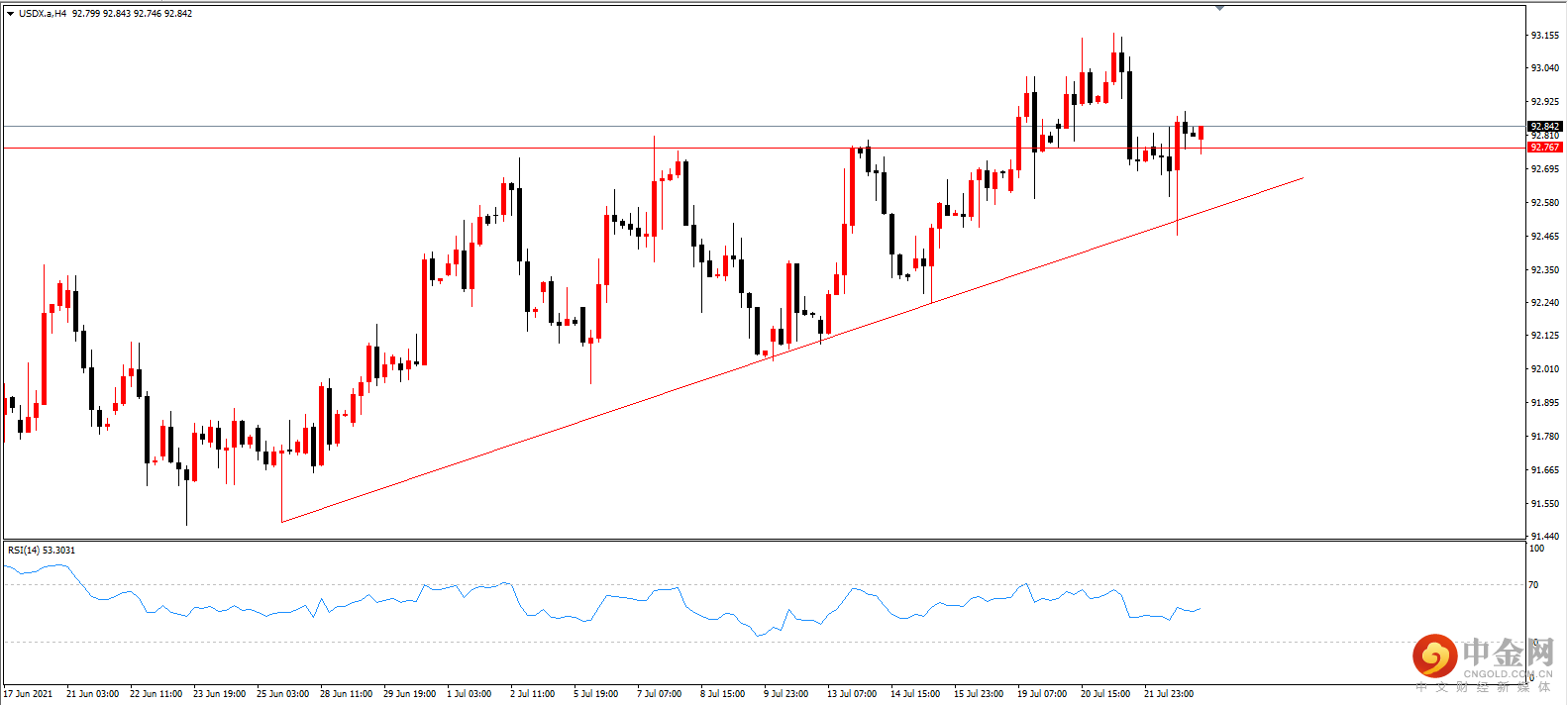
Task: Click the 17 Jun 2021 date label
Action: [x=29, y=694]
